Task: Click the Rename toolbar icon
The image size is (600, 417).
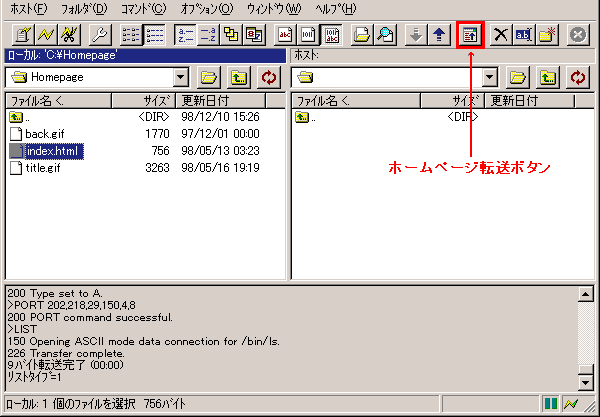Action: 525,34
